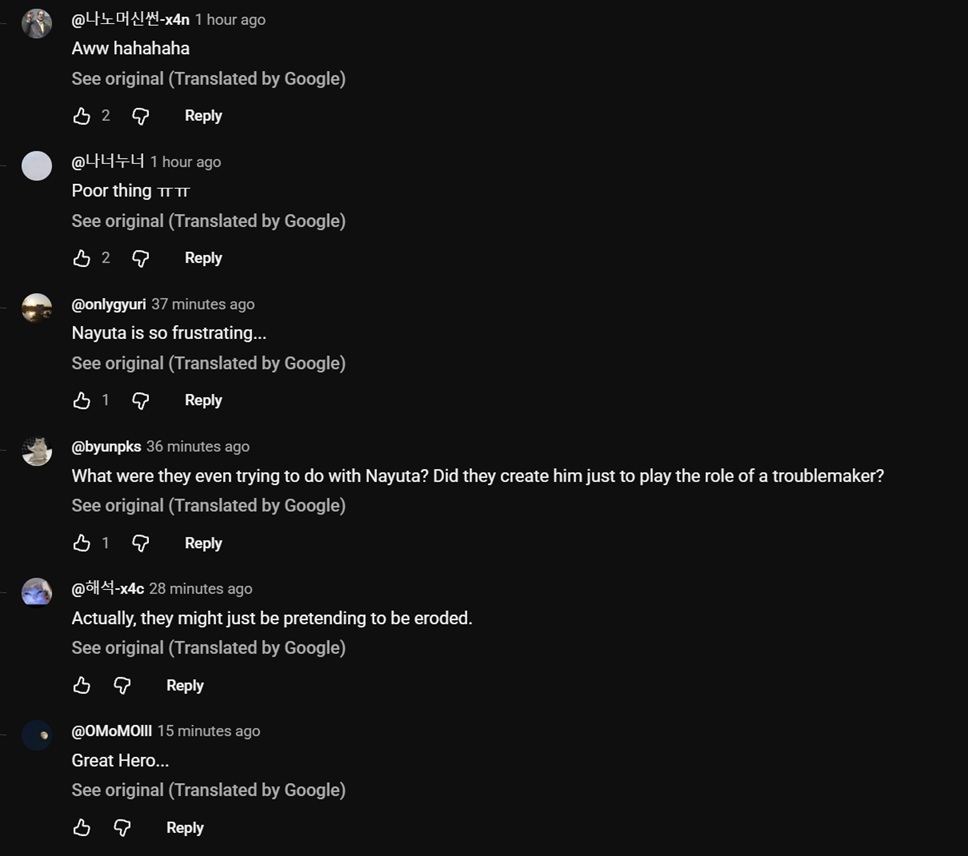Screen dimensions: 968x856
Task: Reply to the @OMoMOlll comment
Action: pyautogui.click(x=185, y=828)
